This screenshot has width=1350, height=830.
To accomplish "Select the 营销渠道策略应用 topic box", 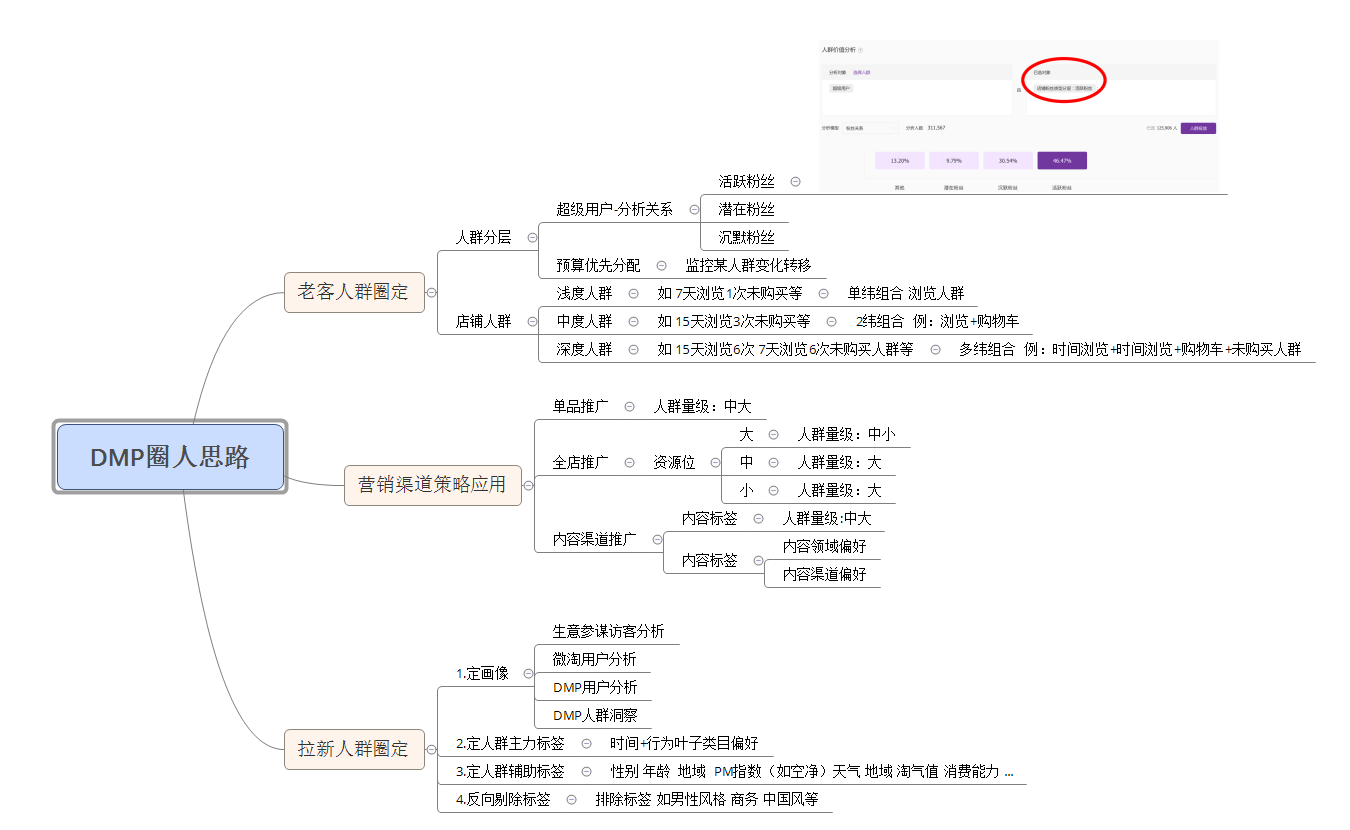I will (432, 485).
